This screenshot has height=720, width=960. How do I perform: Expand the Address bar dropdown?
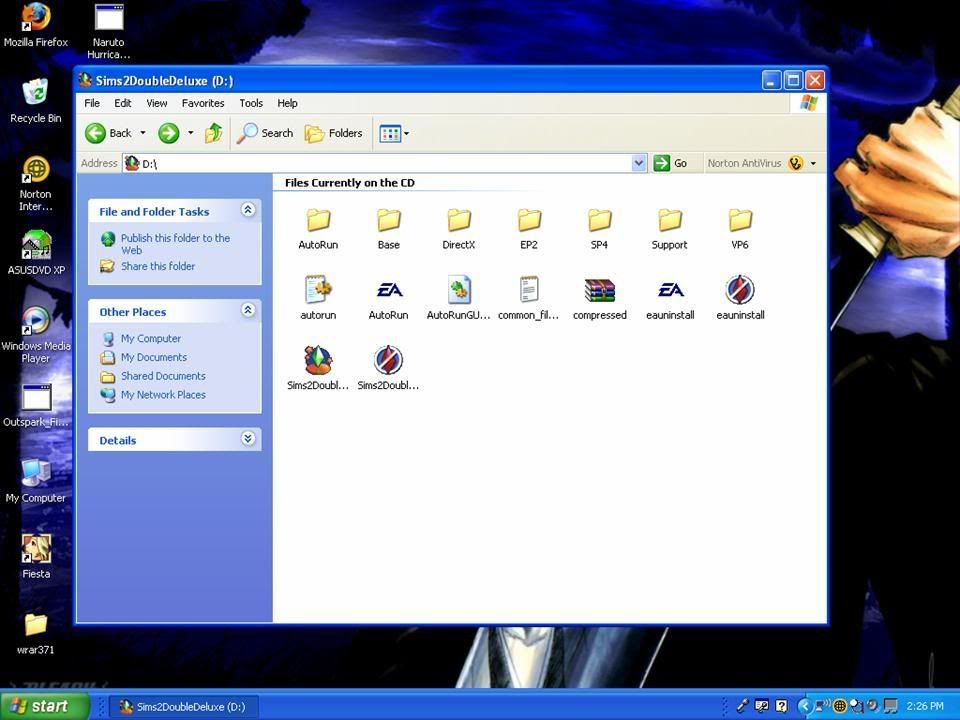click(639, 163)
